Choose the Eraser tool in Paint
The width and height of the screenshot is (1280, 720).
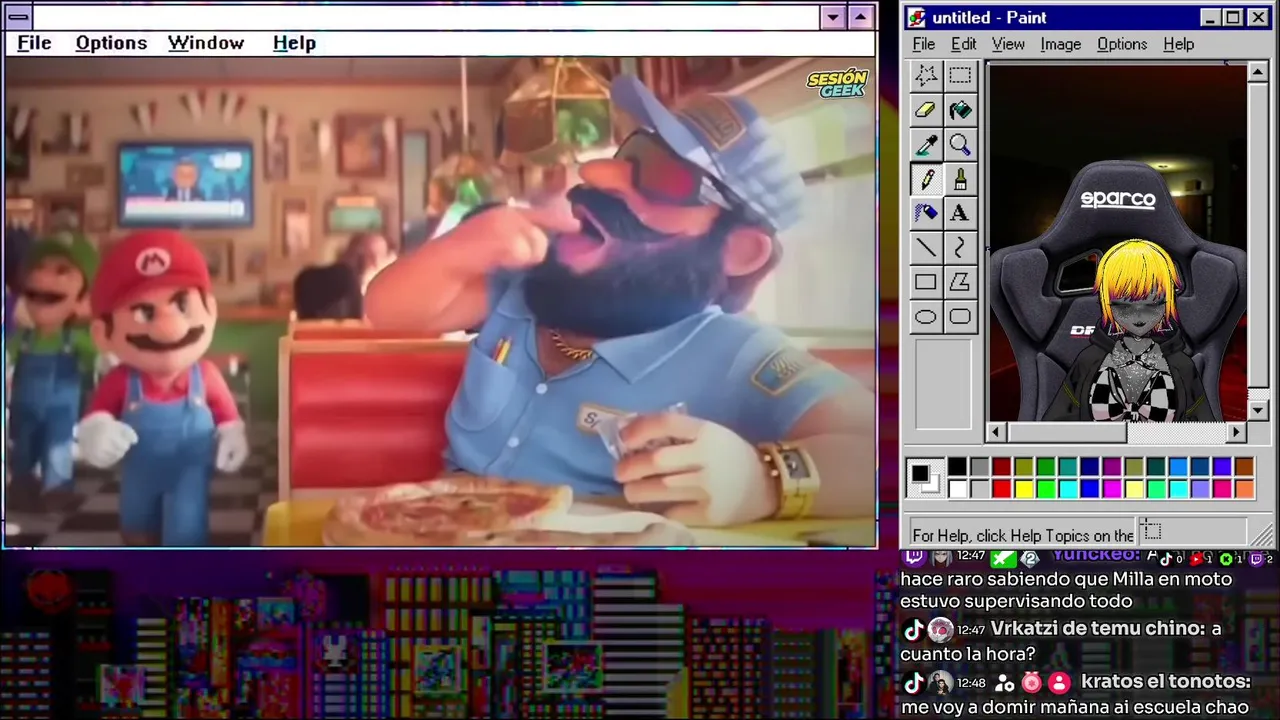tap(926, 110)
